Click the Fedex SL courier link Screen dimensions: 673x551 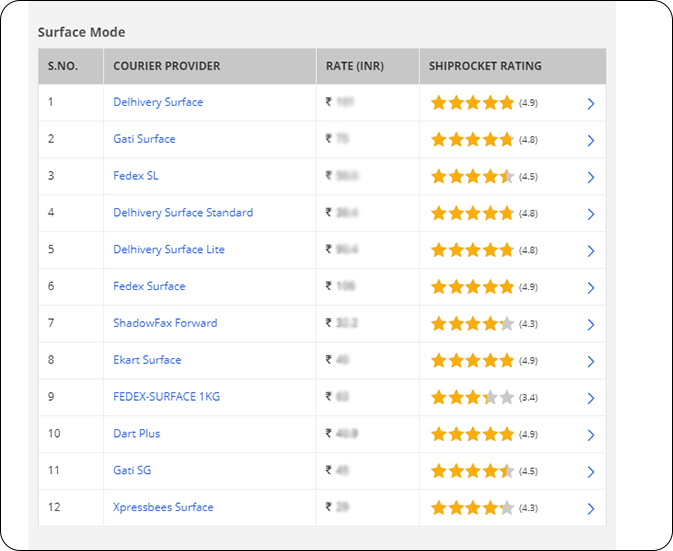[136, 176]
